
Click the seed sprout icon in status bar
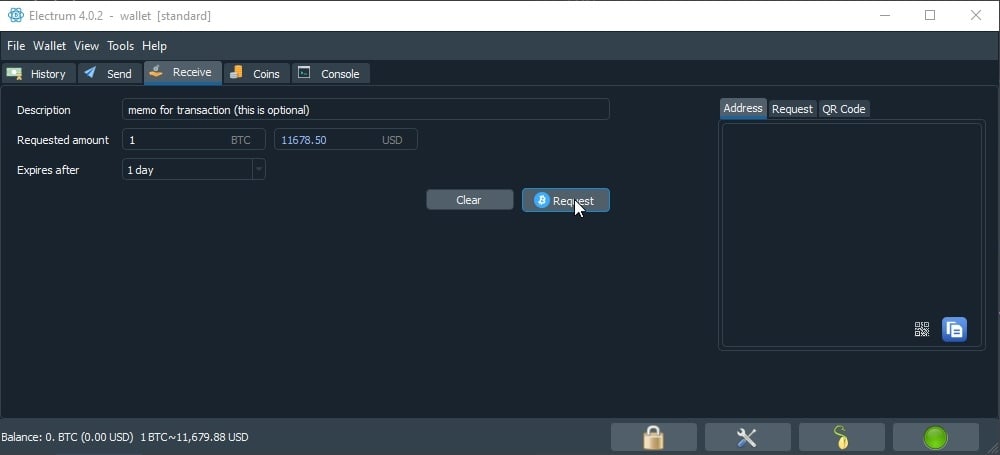pos(841,437)
